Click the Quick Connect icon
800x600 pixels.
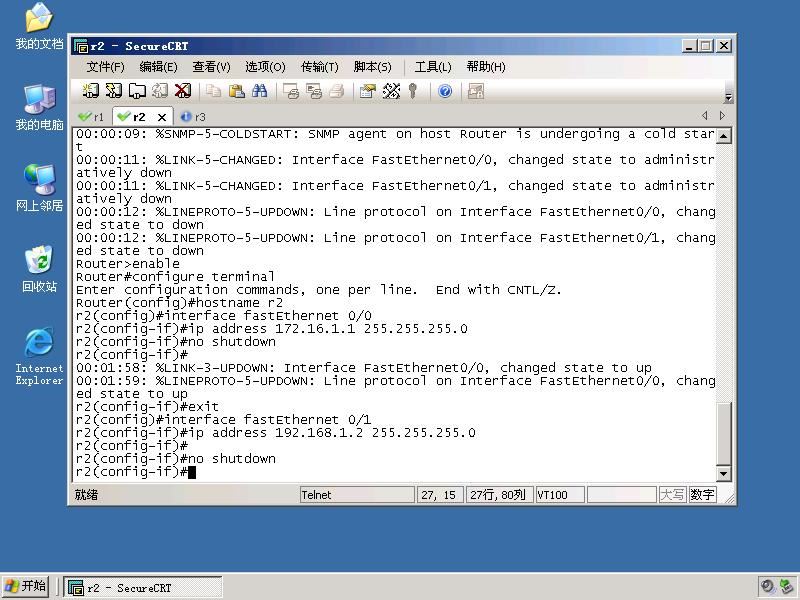tap(114, 91)
